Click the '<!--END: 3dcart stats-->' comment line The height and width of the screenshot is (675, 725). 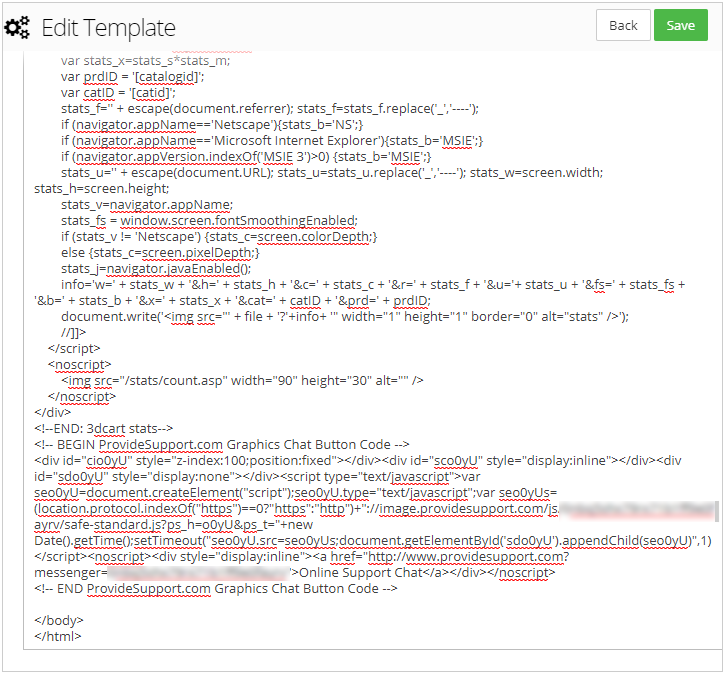104,428
